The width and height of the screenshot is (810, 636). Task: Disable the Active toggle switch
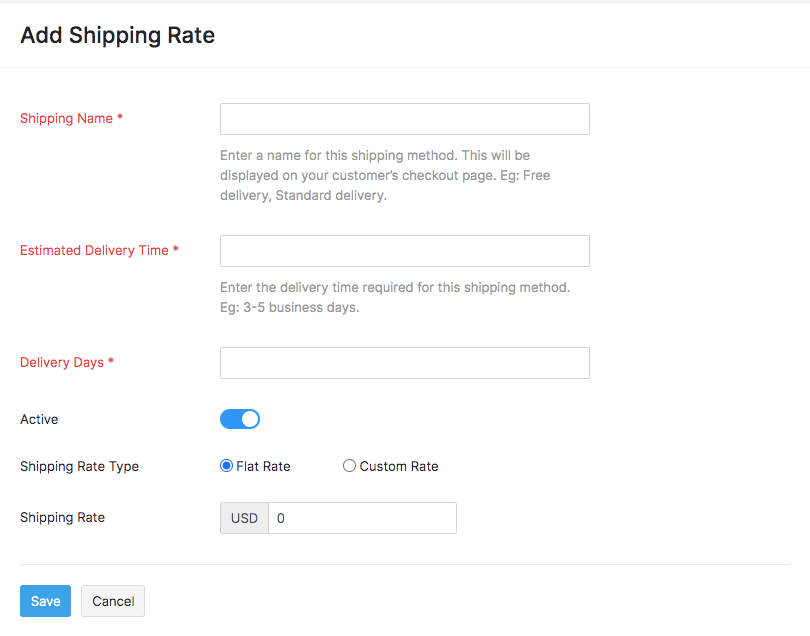pos(240,418)
